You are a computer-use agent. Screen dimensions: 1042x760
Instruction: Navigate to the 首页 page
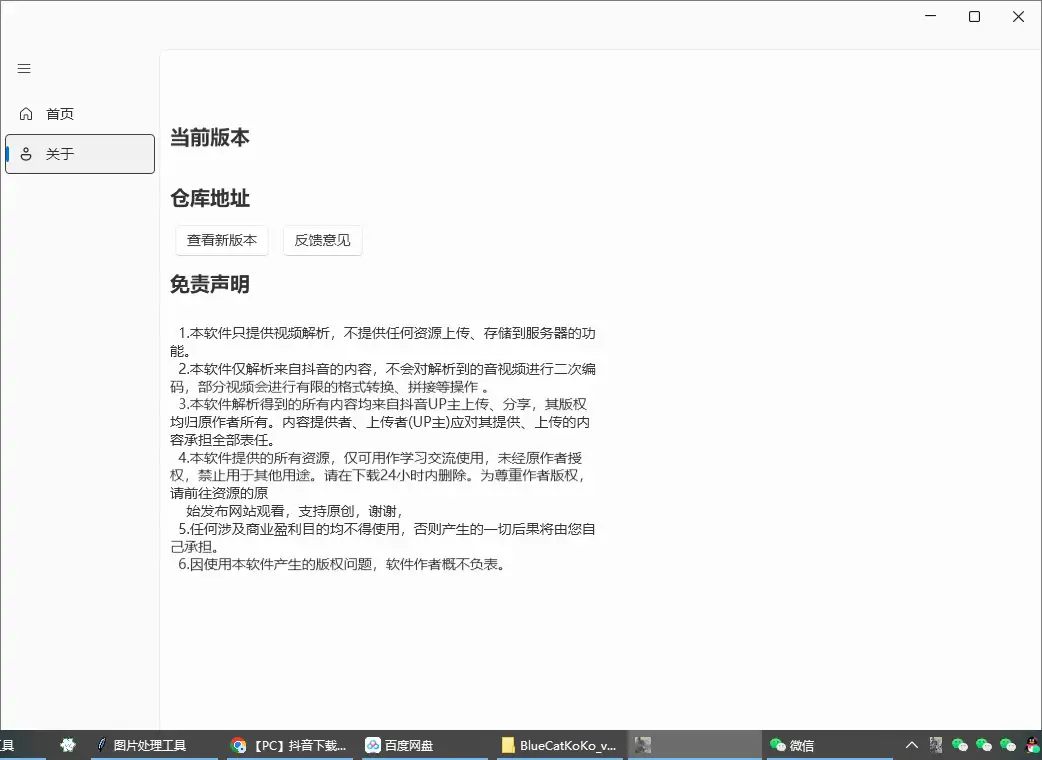[58, 113]
